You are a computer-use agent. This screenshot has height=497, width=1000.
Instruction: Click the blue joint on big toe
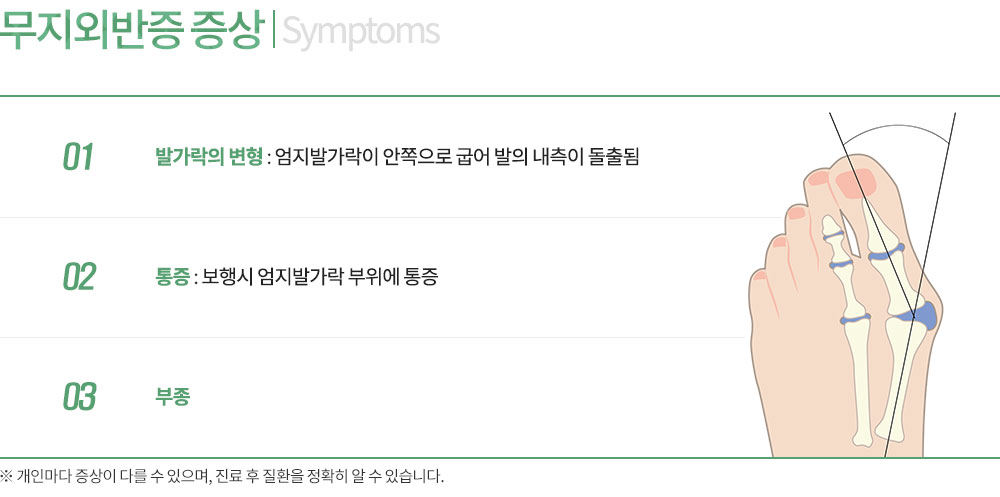coord(886,253)
